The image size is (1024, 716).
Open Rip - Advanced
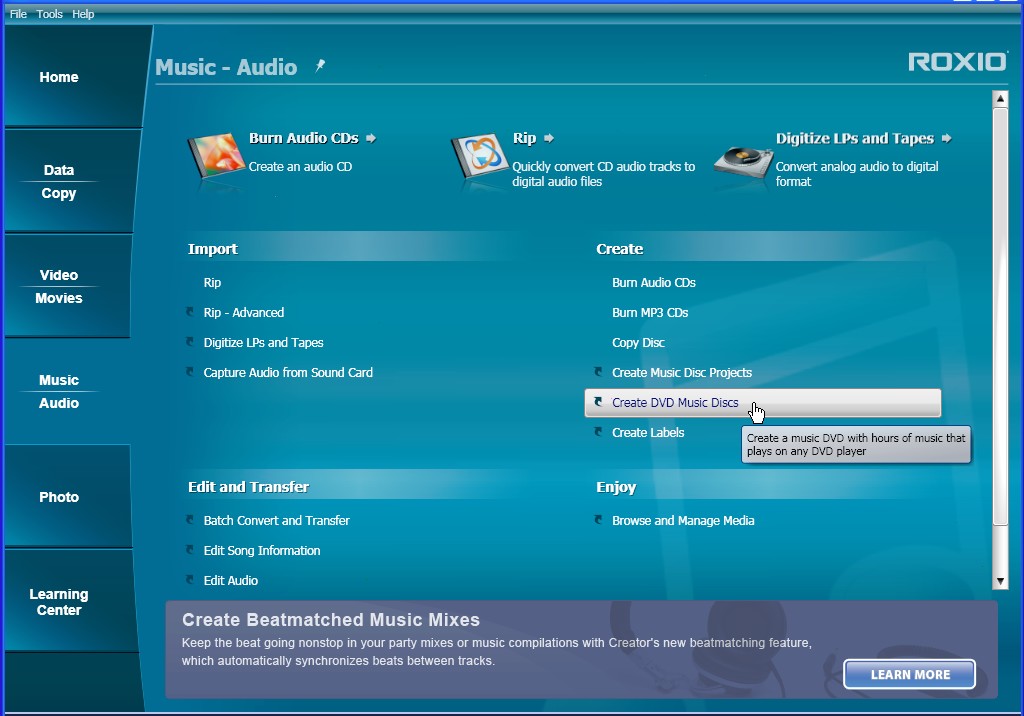(244, 312)
